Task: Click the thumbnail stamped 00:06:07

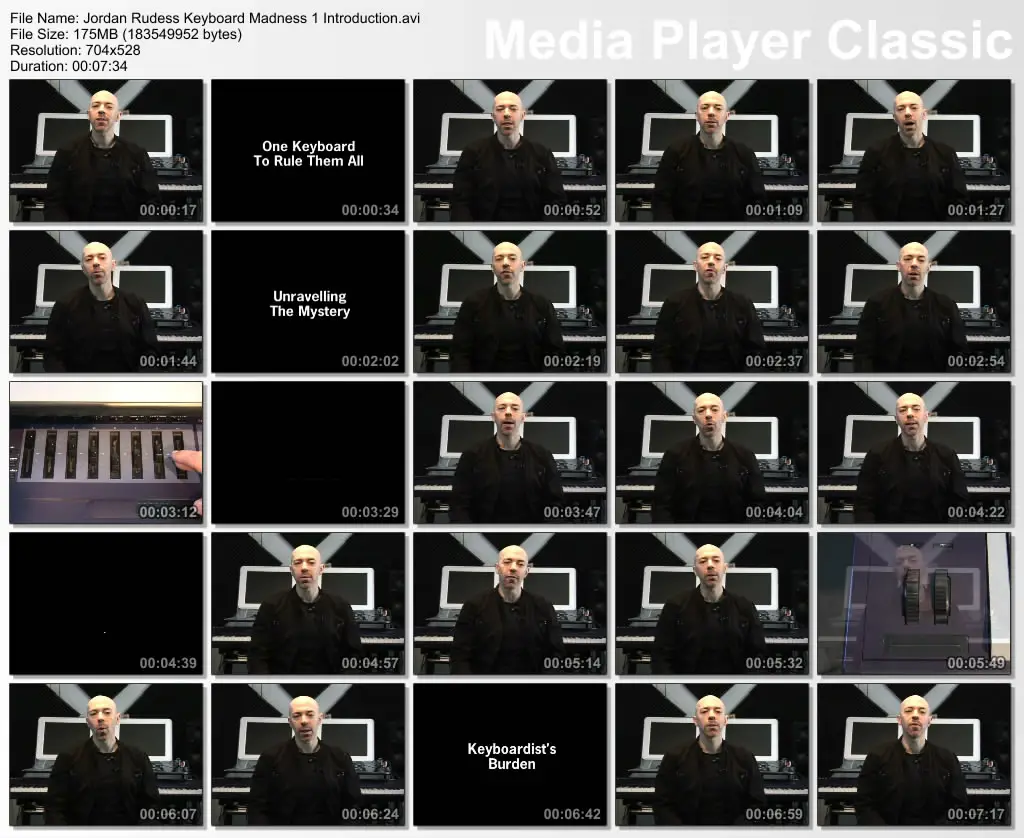Action: [106, 754]
